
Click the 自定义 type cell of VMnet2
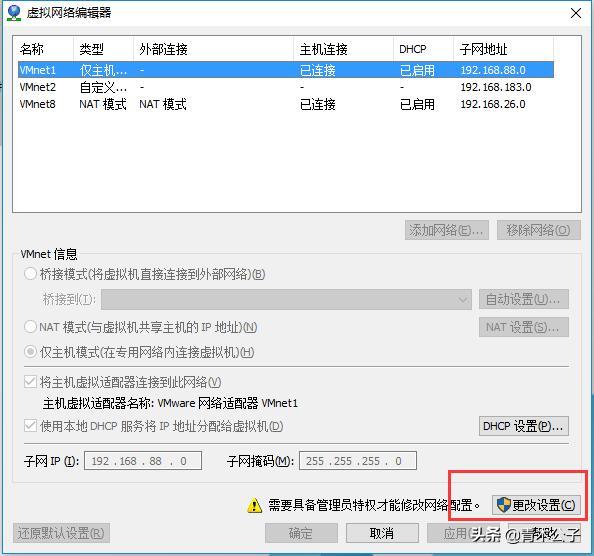click(103, 87)
